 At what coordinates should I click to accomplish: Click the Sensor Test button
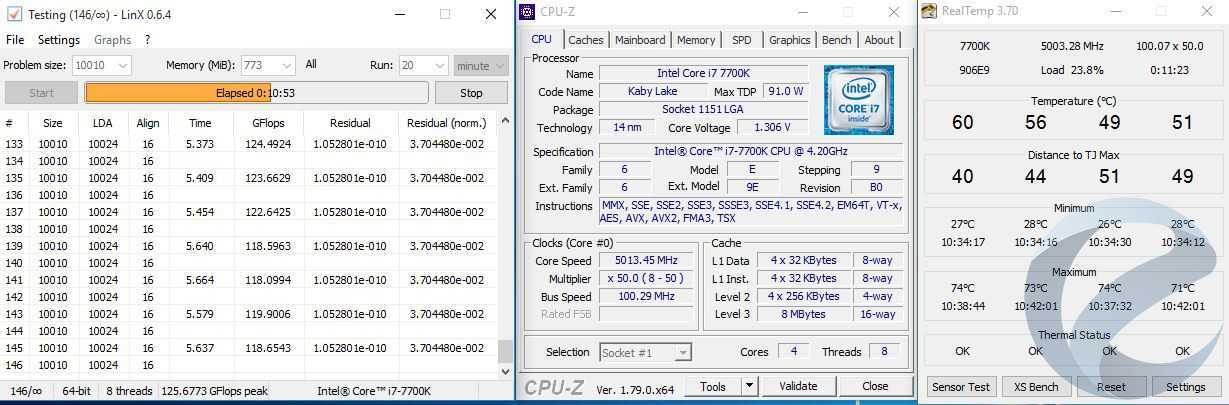pyautogui.click(x=960, y=387)
